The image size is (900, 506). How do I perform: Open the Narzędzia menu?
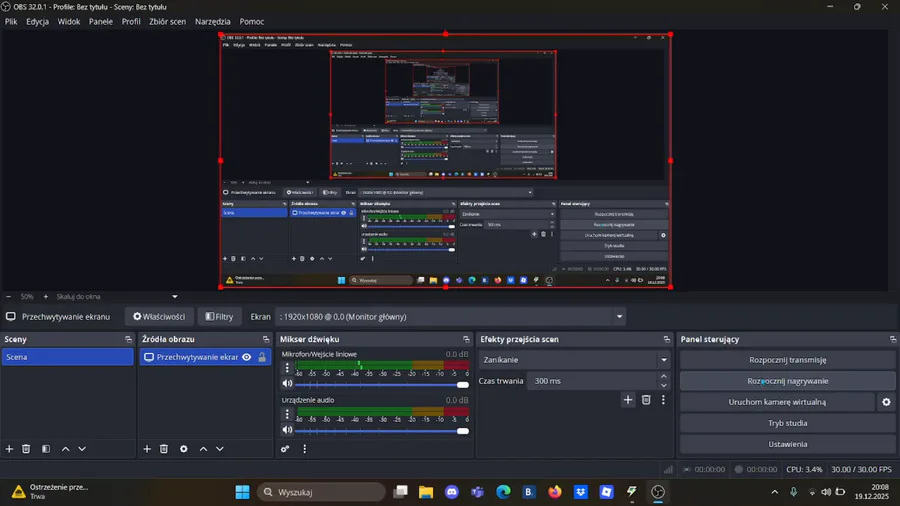click(x=212, y=22)
